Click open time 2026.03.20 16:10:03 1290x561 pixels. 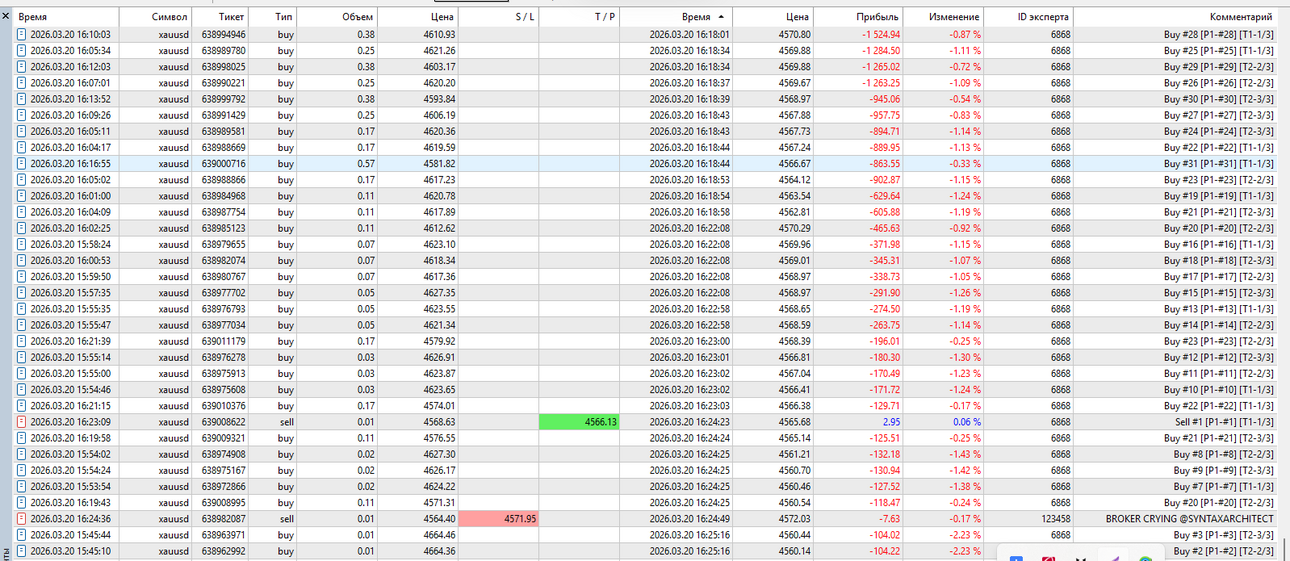(x=70, y=34)
